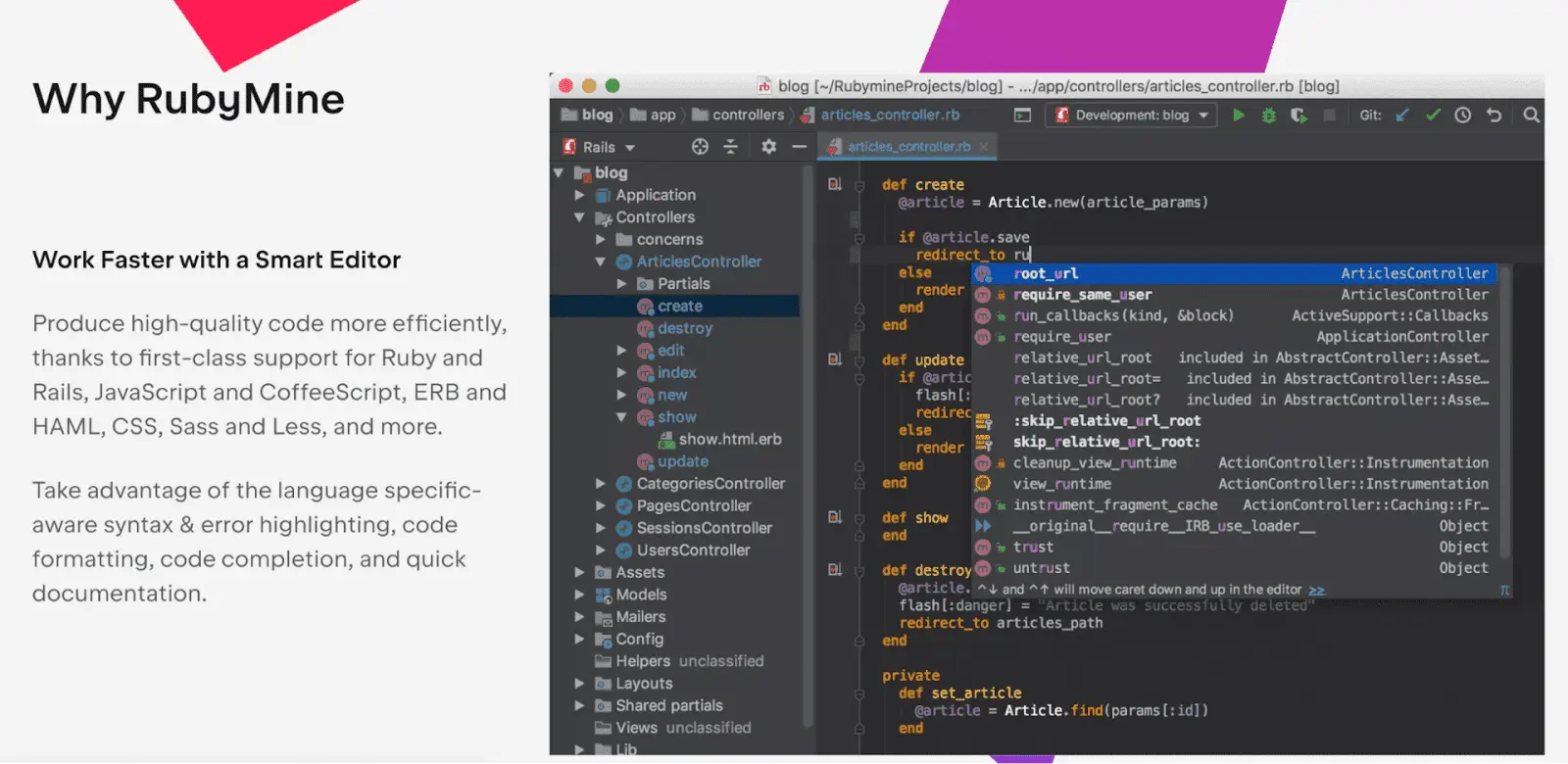Screen dimensions: 1568x764
Task: Pick run_callbacks(kind, &block) suggestion
Action: coord(1236,315)
